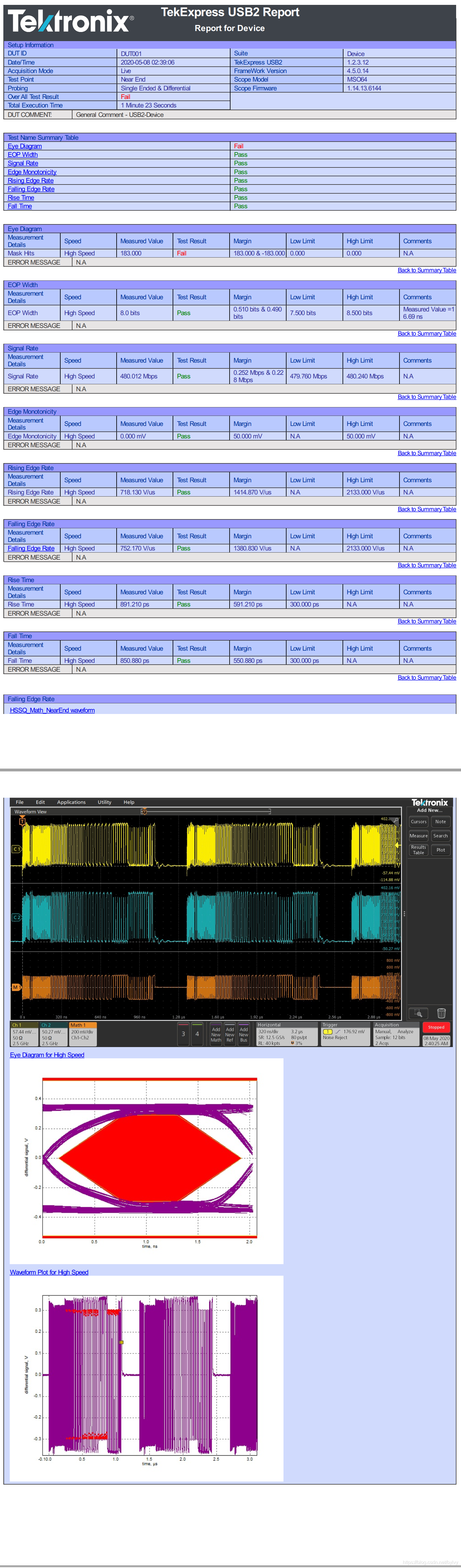Viewport: 461px width, 1568px height.
Task: Open the Acquisition settings badge
Action: (x=396, y=1034)
